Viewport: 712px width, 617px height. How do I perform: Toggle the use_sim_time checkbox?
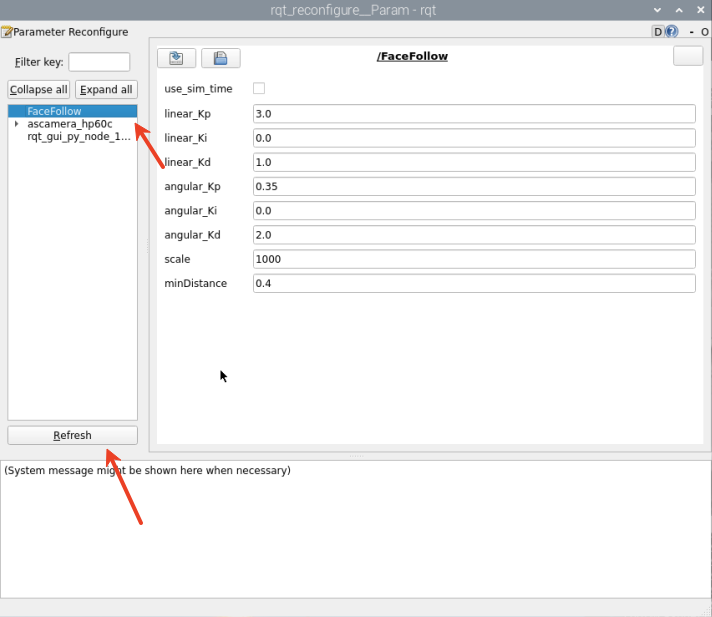tap(259, 89)
